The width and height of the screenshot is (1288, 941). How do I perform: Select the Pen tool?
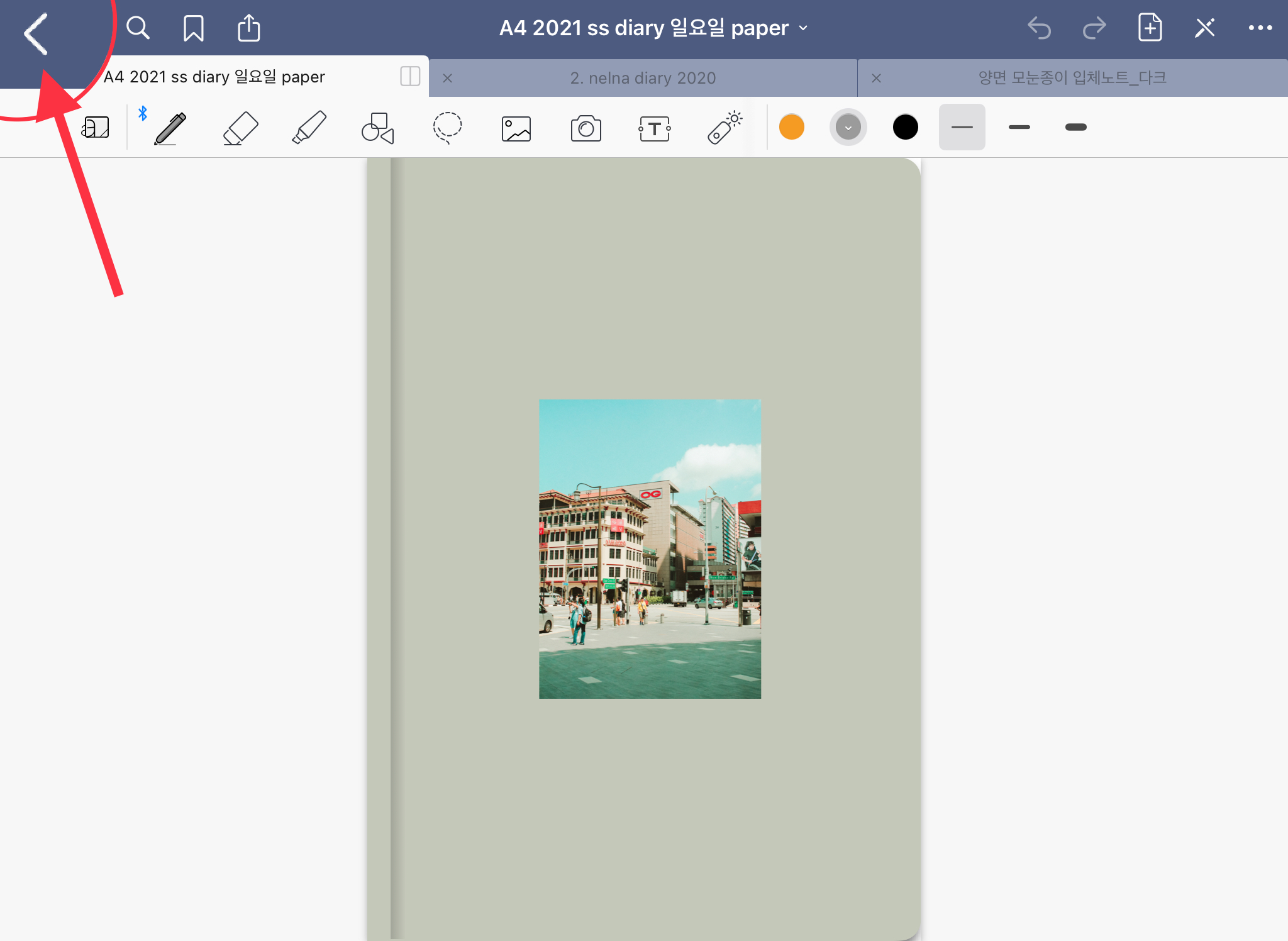(x=170, y=128)
